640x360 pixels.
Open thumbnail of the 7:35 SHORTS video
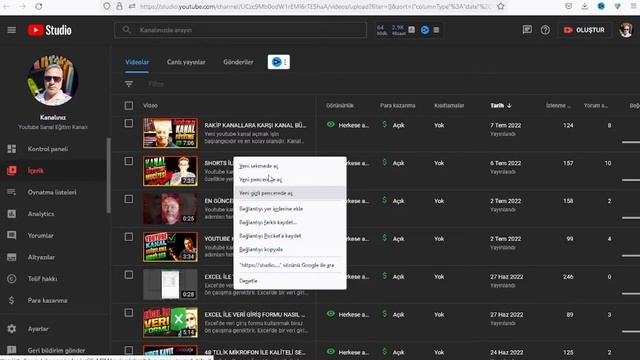tap(171, 171)
